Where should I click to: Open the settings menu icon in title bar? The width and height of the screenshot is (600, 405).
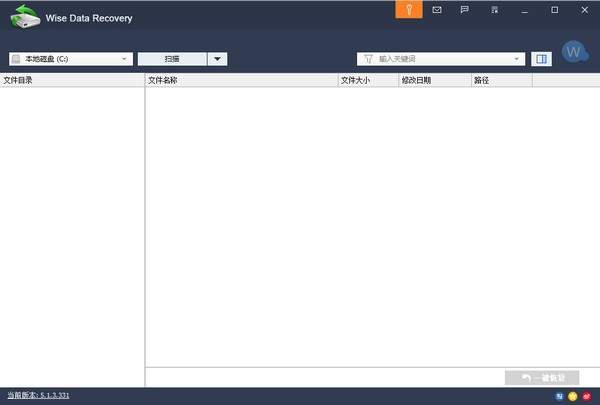(494, 10)
